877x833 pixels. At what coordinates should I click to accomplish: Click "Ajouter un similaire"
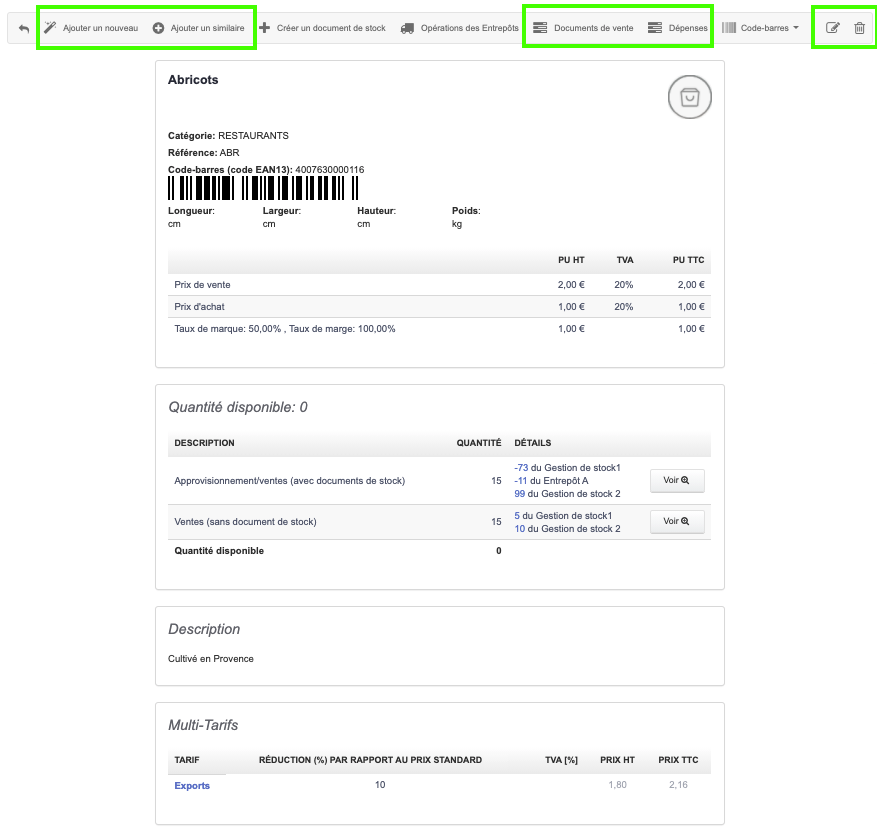[207, 28]
